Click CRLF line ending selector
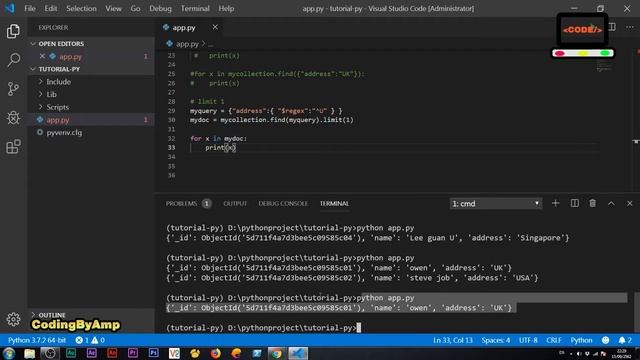This screenshot has width=640, height=360. [x=553, y=340]
